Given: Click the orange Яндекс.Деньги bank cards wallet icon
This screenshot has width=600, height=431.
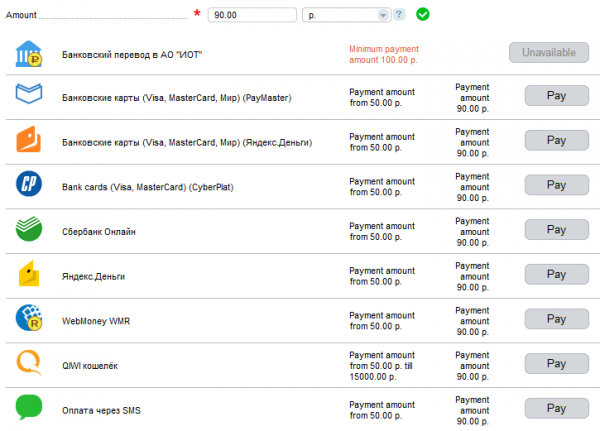Looking at the screenshot, I should [x=28, y=141].
